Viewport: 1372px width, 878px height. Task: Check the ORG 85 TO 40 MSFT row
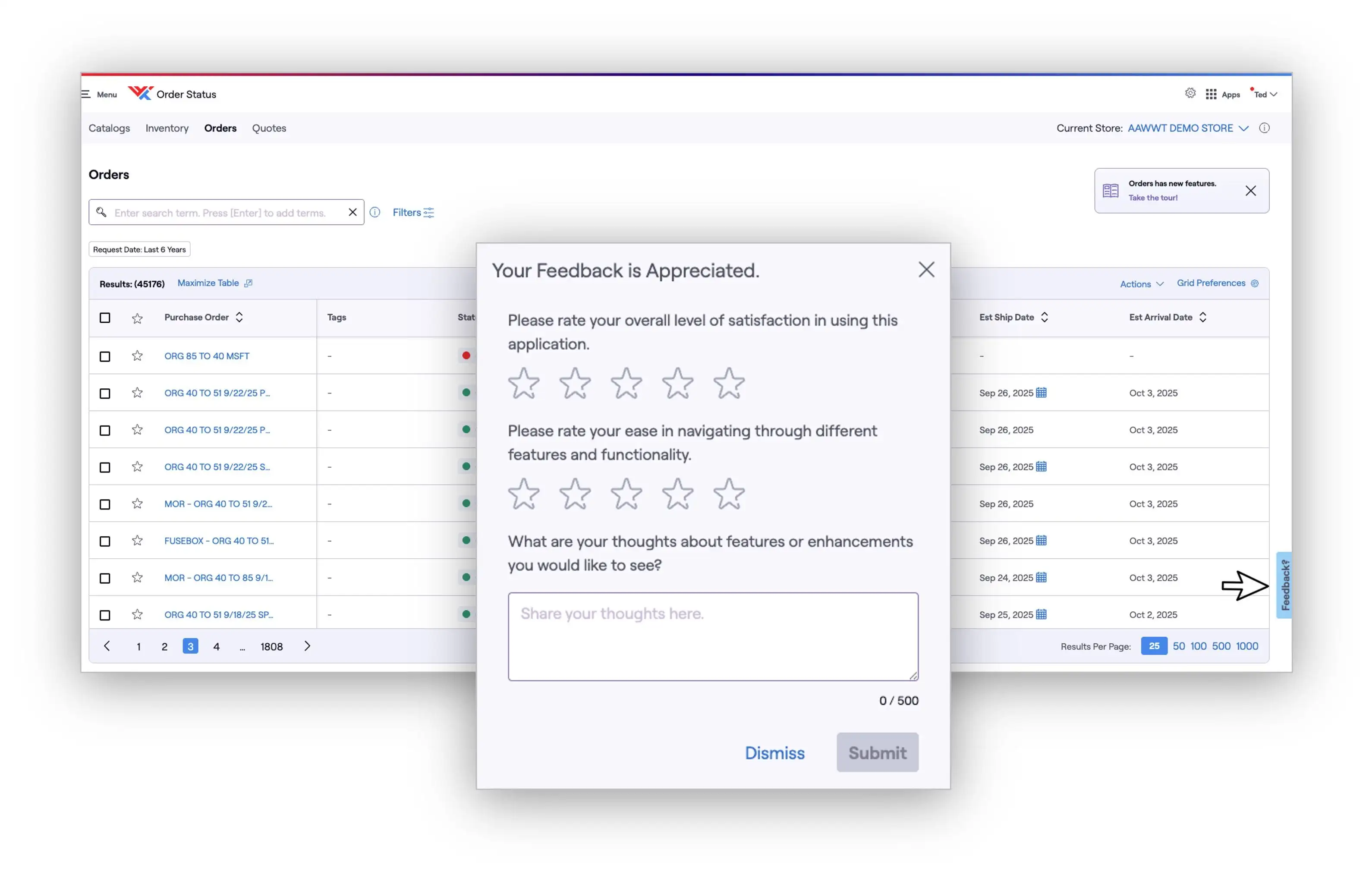pos(105,356)
